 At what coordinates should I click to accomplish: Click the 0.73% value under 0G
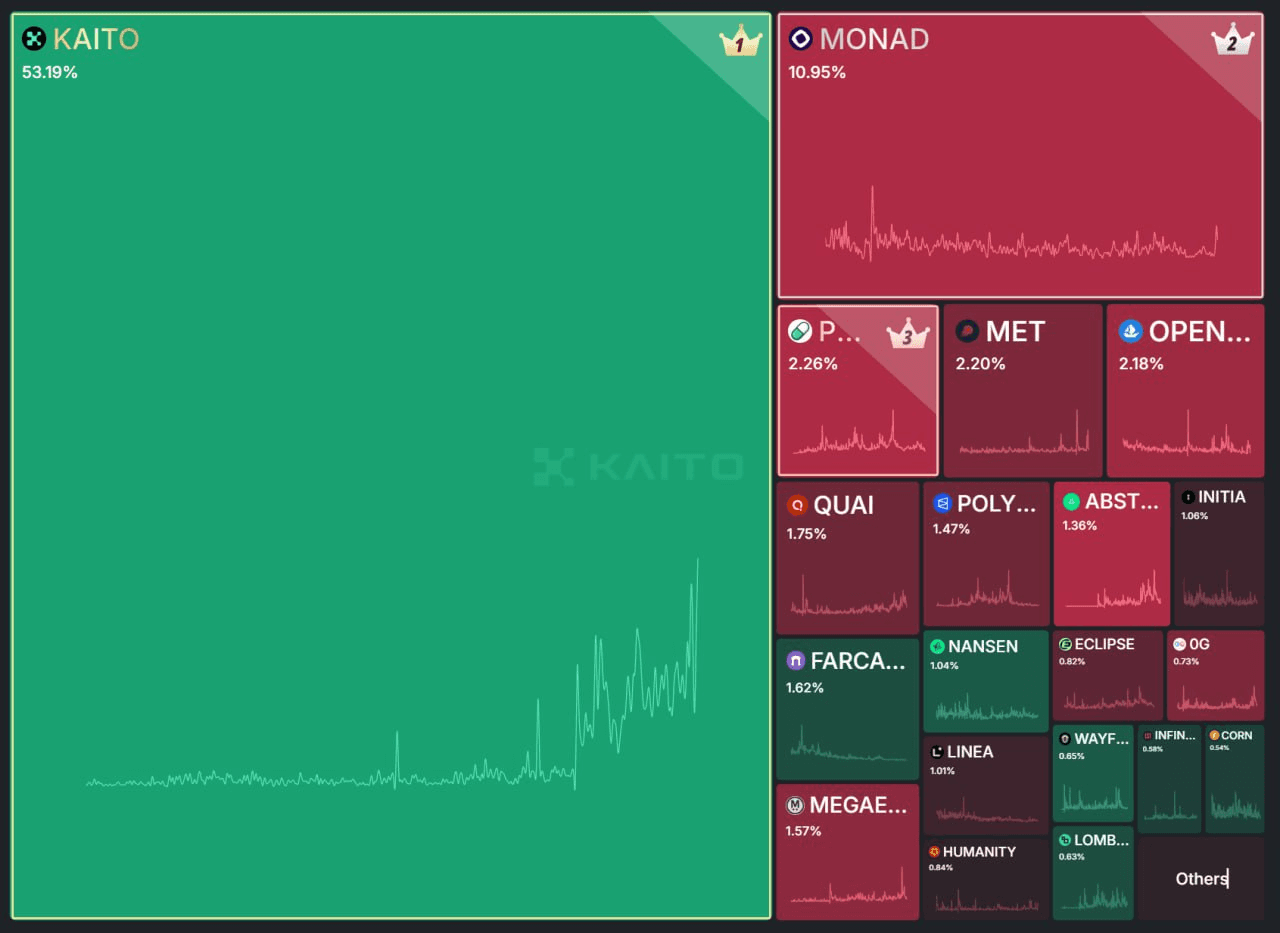[1186, 661]
